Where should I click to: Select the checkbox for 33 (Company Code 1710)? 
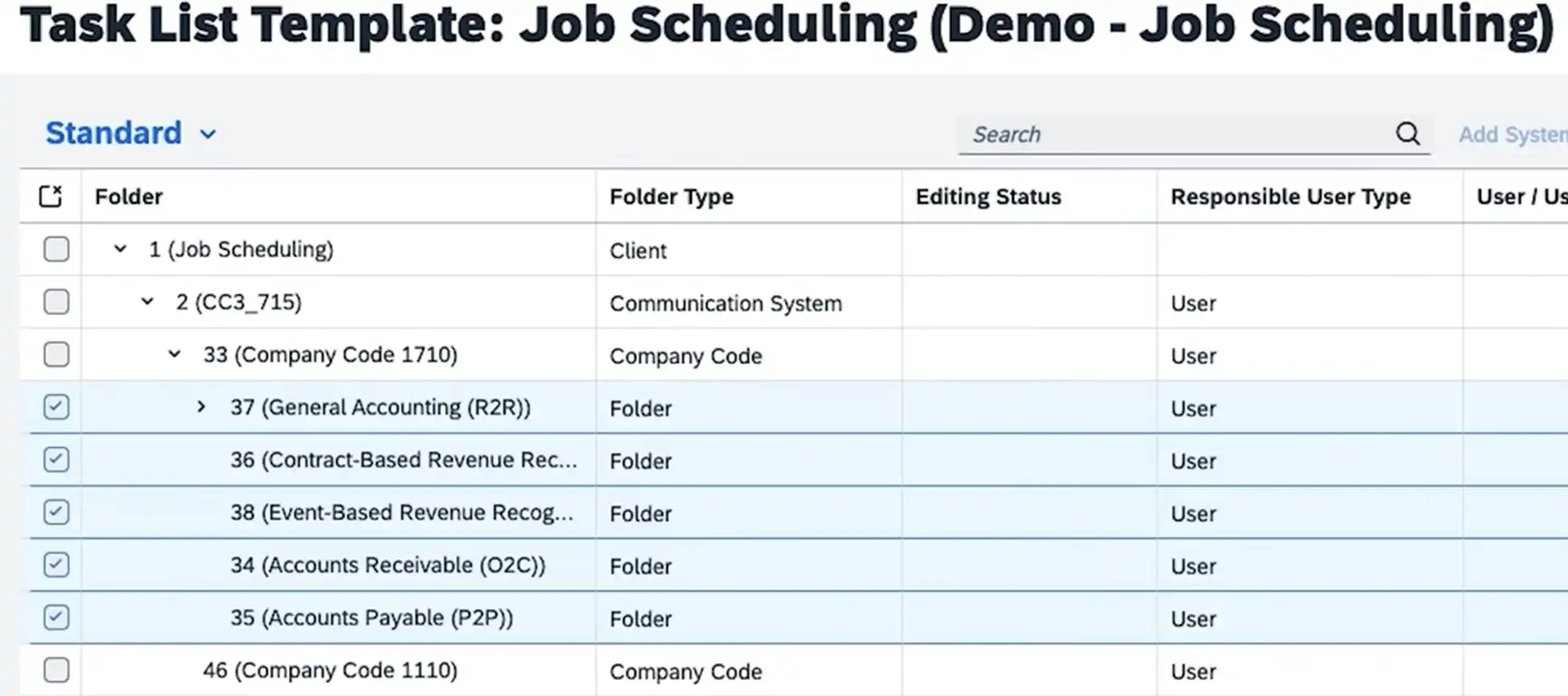coord(56,354)
